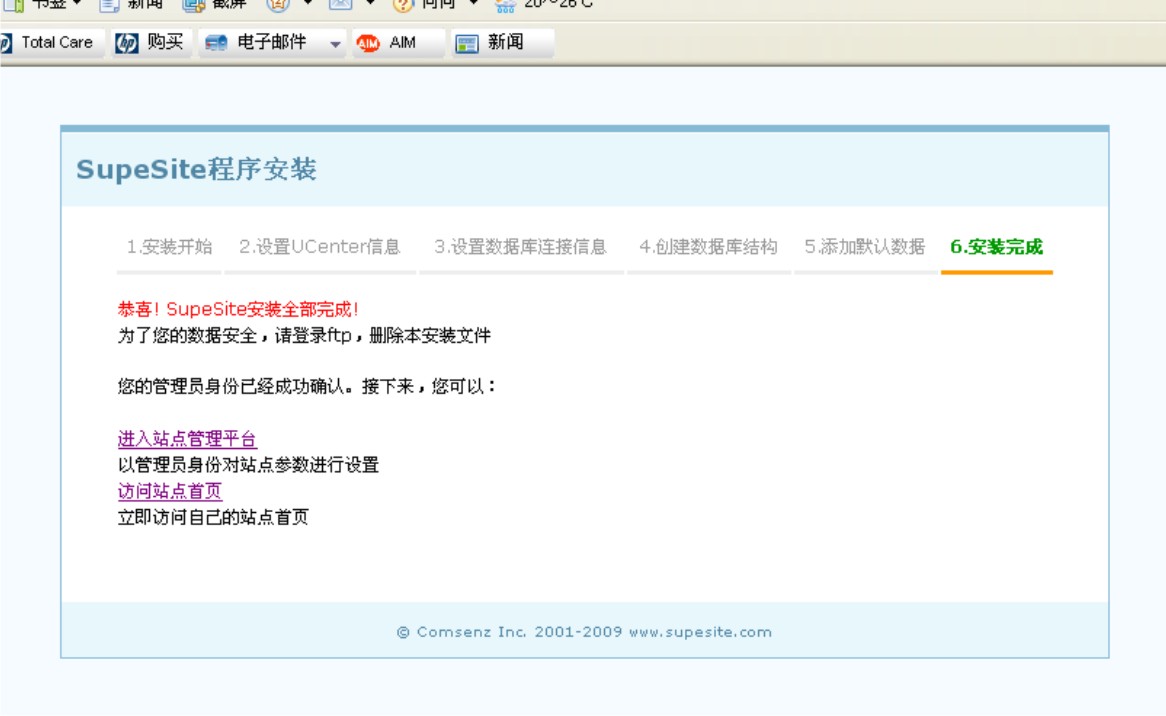
Task: Choose the 5.添加默认数据 step tab
Action: [865, 247]
